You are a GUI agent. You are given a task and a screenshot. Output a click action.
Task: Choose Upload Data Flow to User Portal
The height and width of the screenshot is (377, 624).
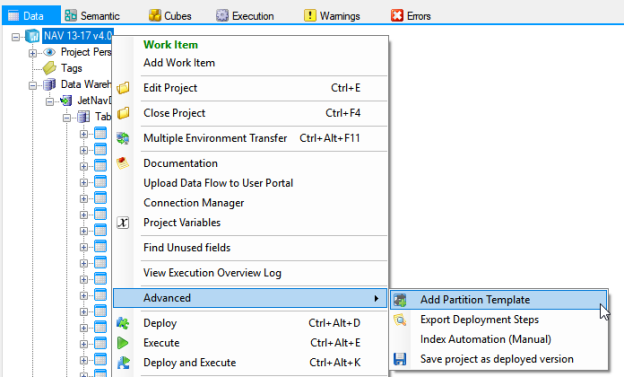(x=250, y=183)
